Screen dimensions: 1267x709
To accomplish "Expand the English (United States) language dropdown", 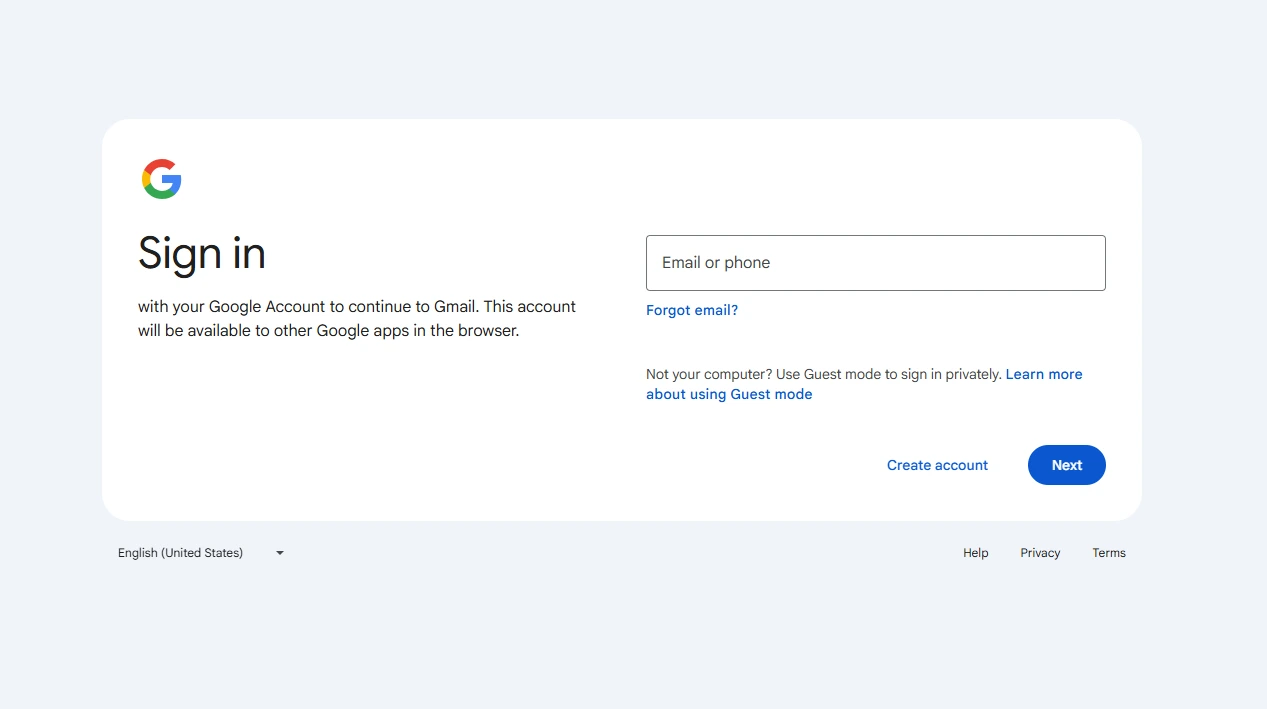I will (x=201, y=553).
